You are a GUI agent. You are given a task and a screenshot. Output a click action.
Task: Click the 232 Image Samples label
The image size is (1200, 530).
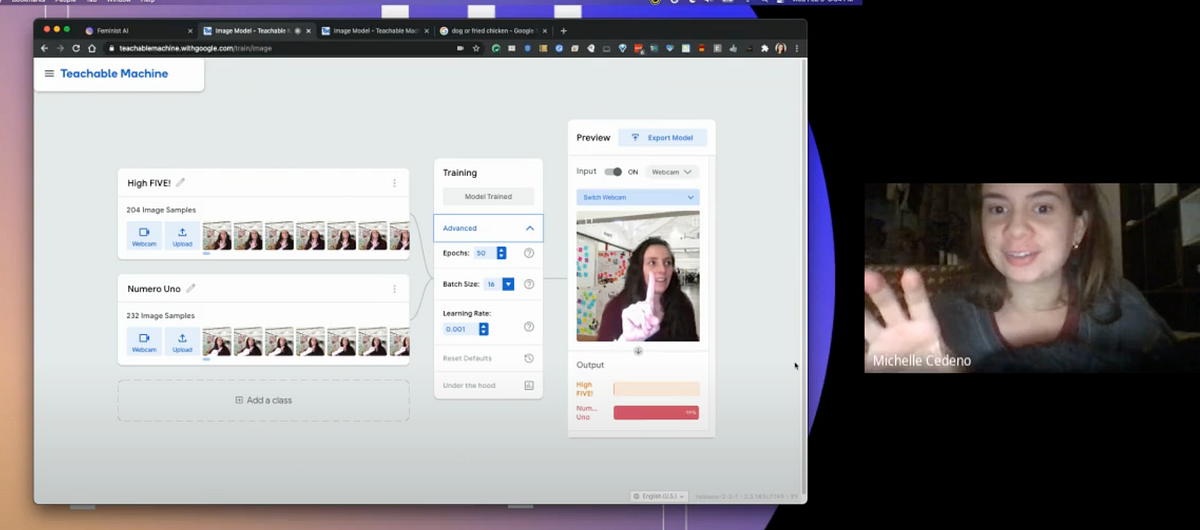161,316
